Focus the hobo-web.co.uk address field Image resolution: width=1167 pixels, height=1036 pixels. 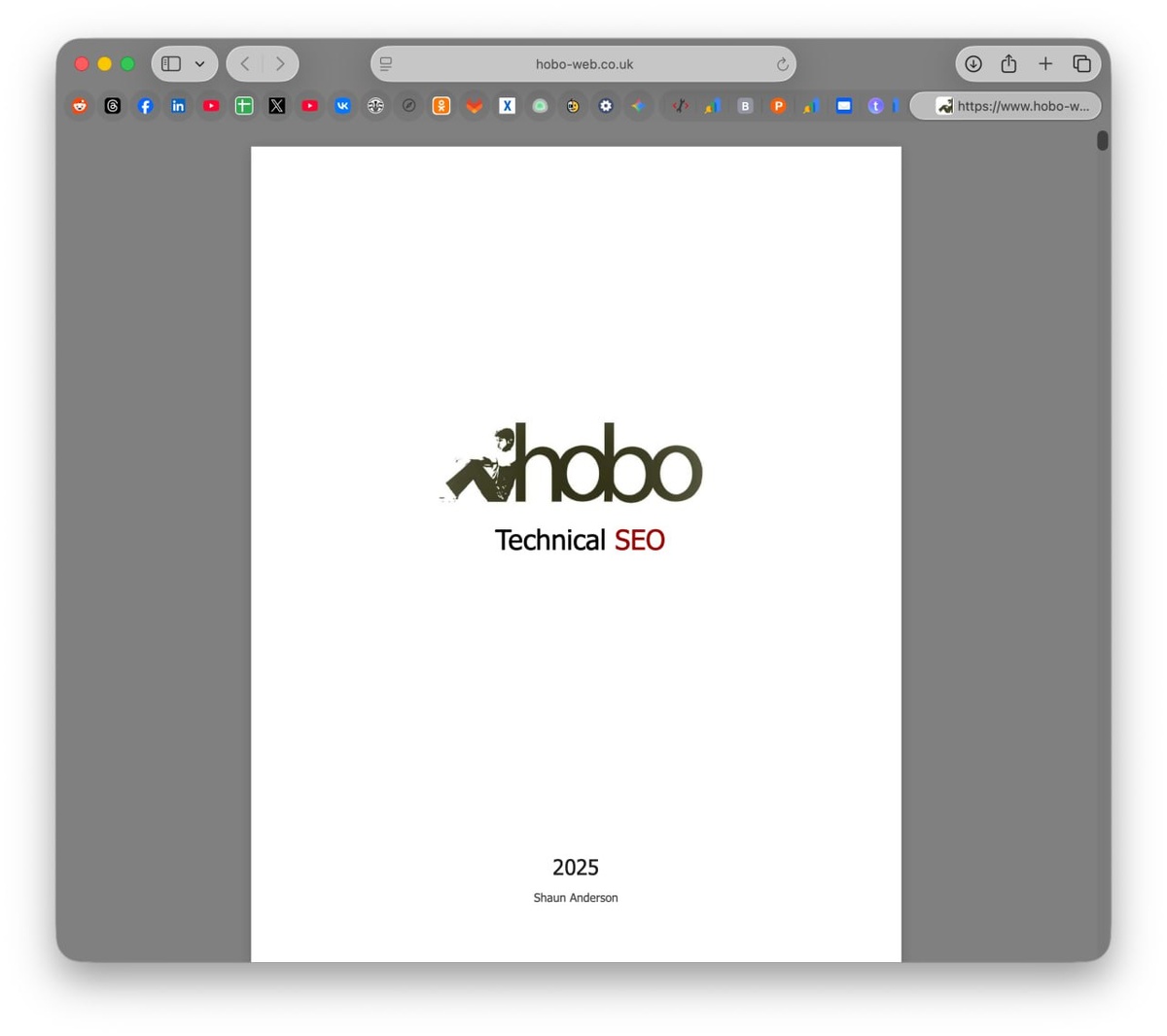pyautogui.click(x=583, y=64)
